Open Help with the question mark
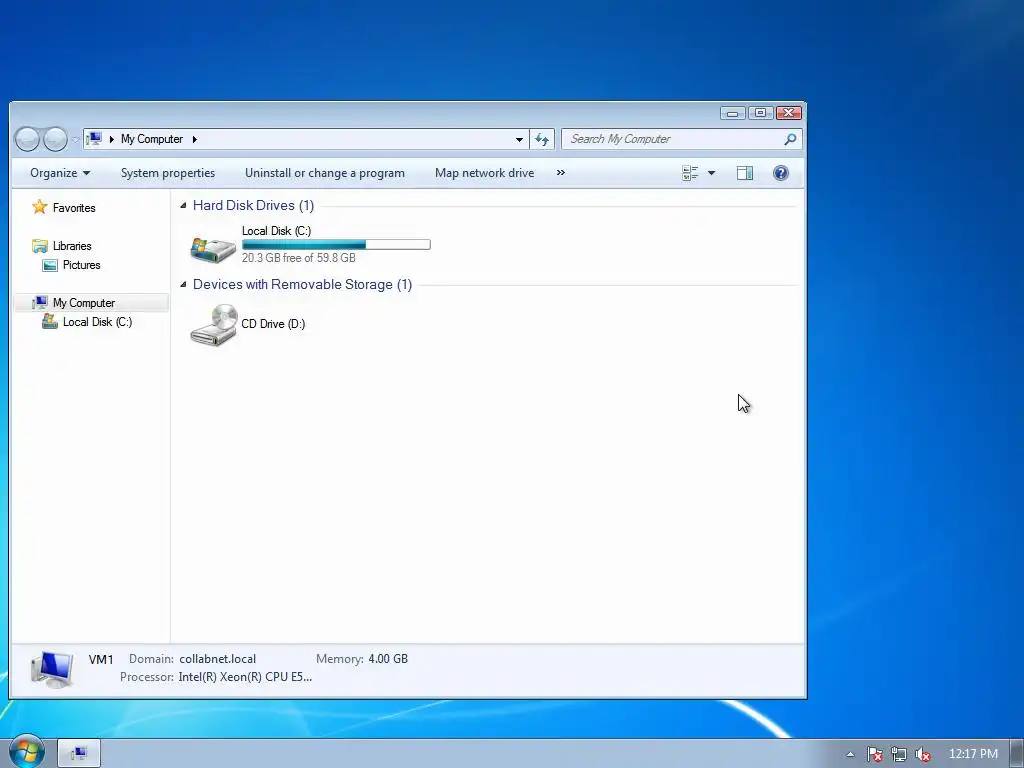Viewport: 1024px width, 768px height. (780, 173)
